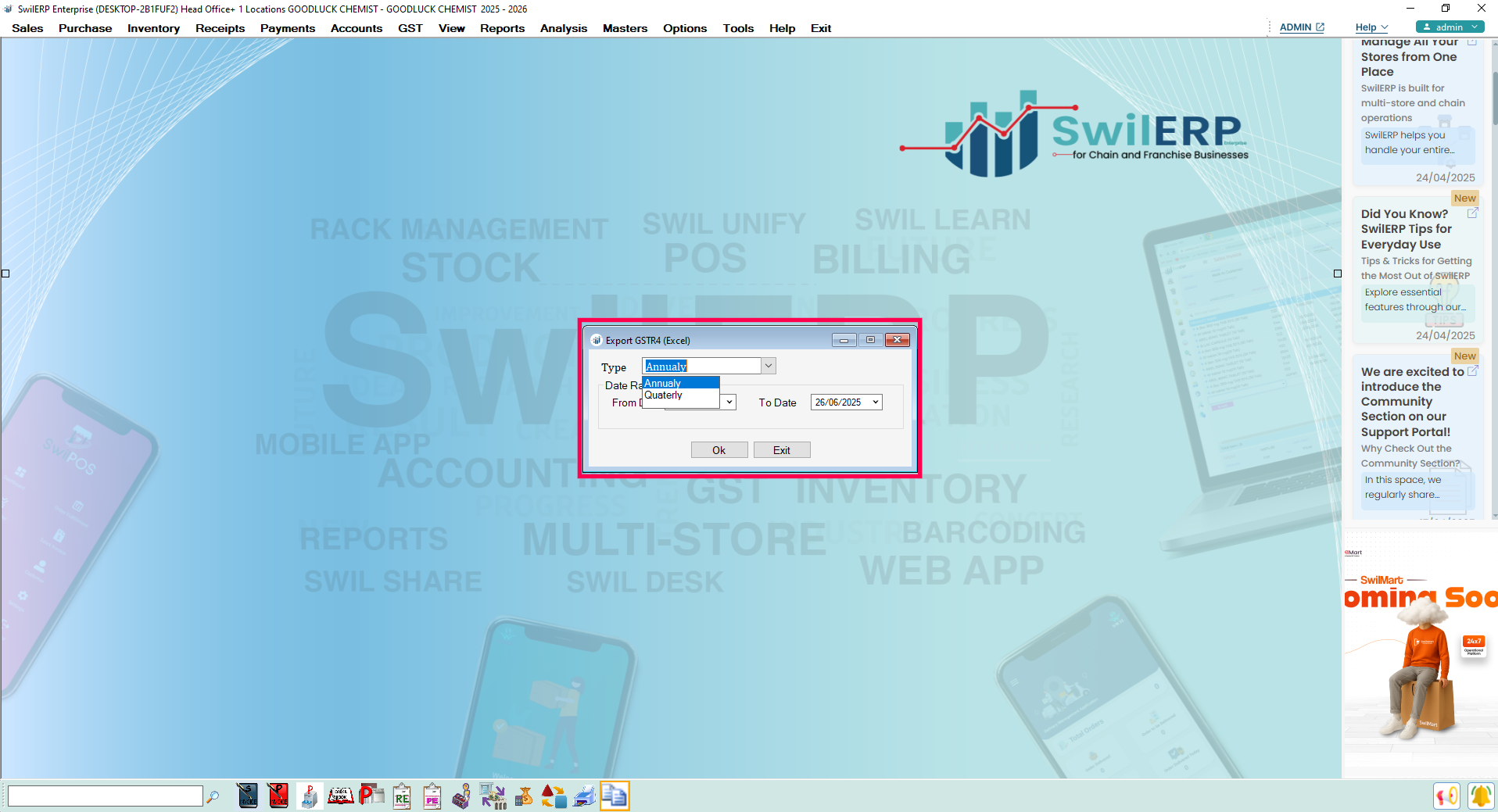
Task: Click the Ok button in export dialog
Action: coord(719,450)
